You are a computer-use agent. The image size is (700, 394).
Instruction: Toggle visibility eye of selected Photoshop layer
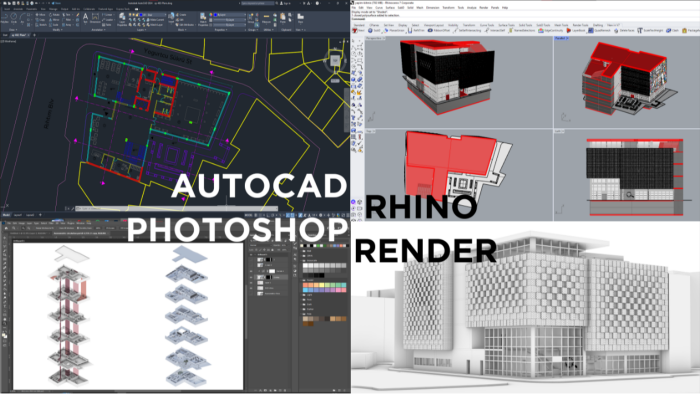(x=251, y=277)
